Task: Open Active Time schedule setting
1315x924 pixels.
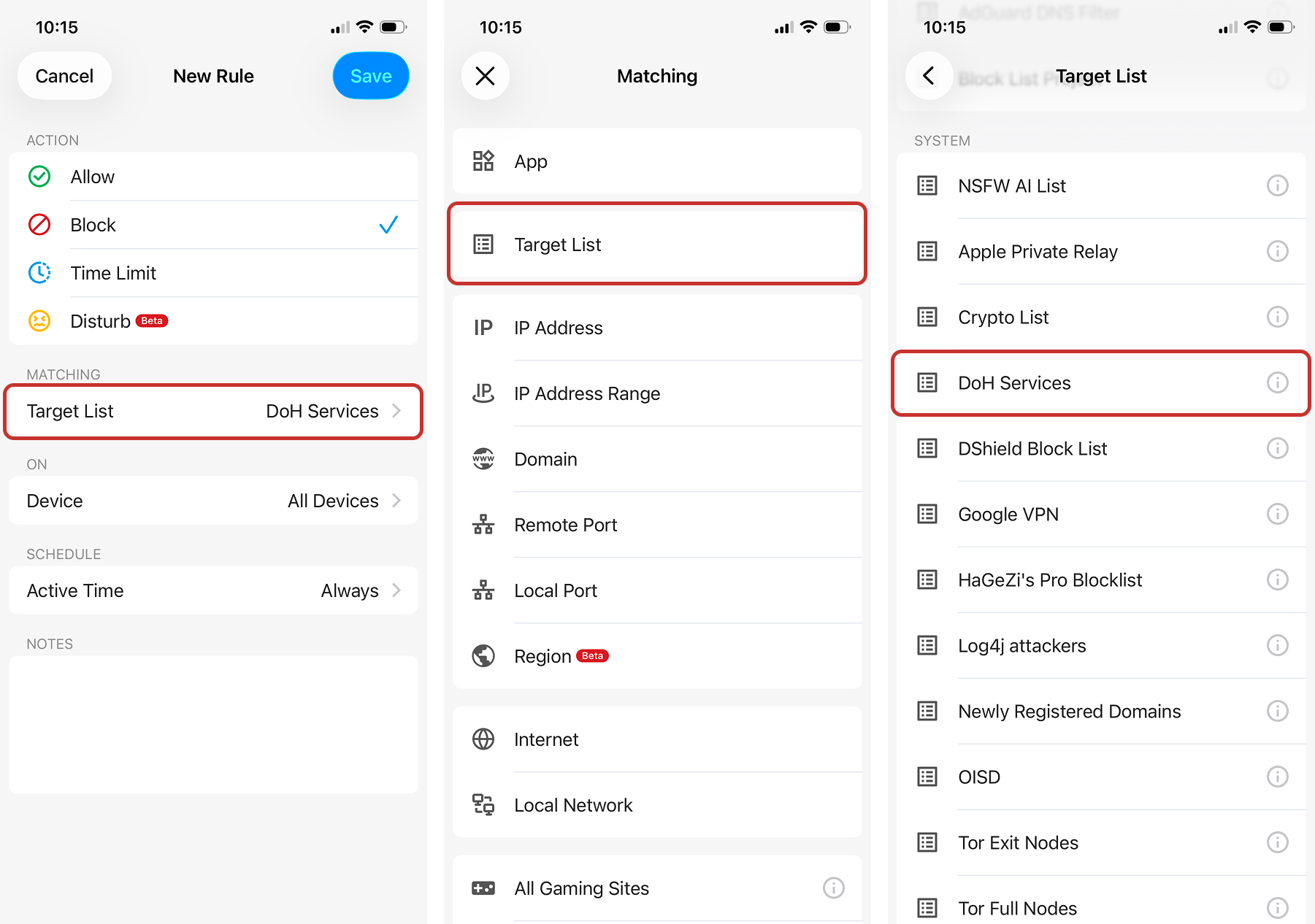Action: (x=213, y=590)
